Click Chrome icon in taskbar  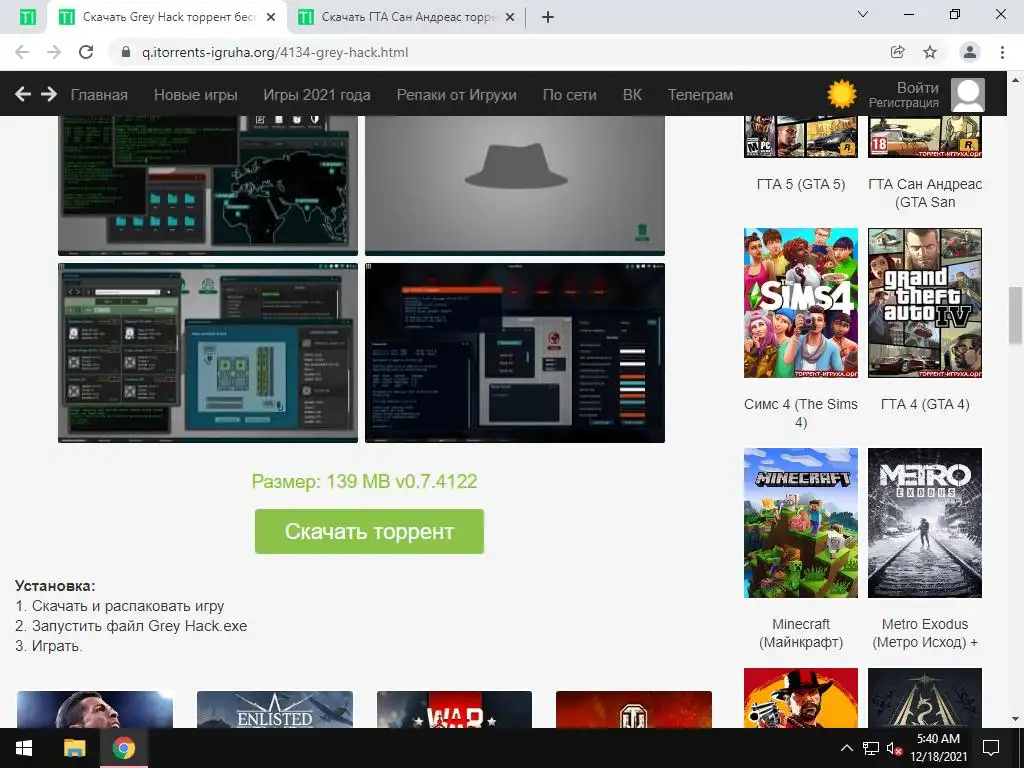click(x=123, y=748)
